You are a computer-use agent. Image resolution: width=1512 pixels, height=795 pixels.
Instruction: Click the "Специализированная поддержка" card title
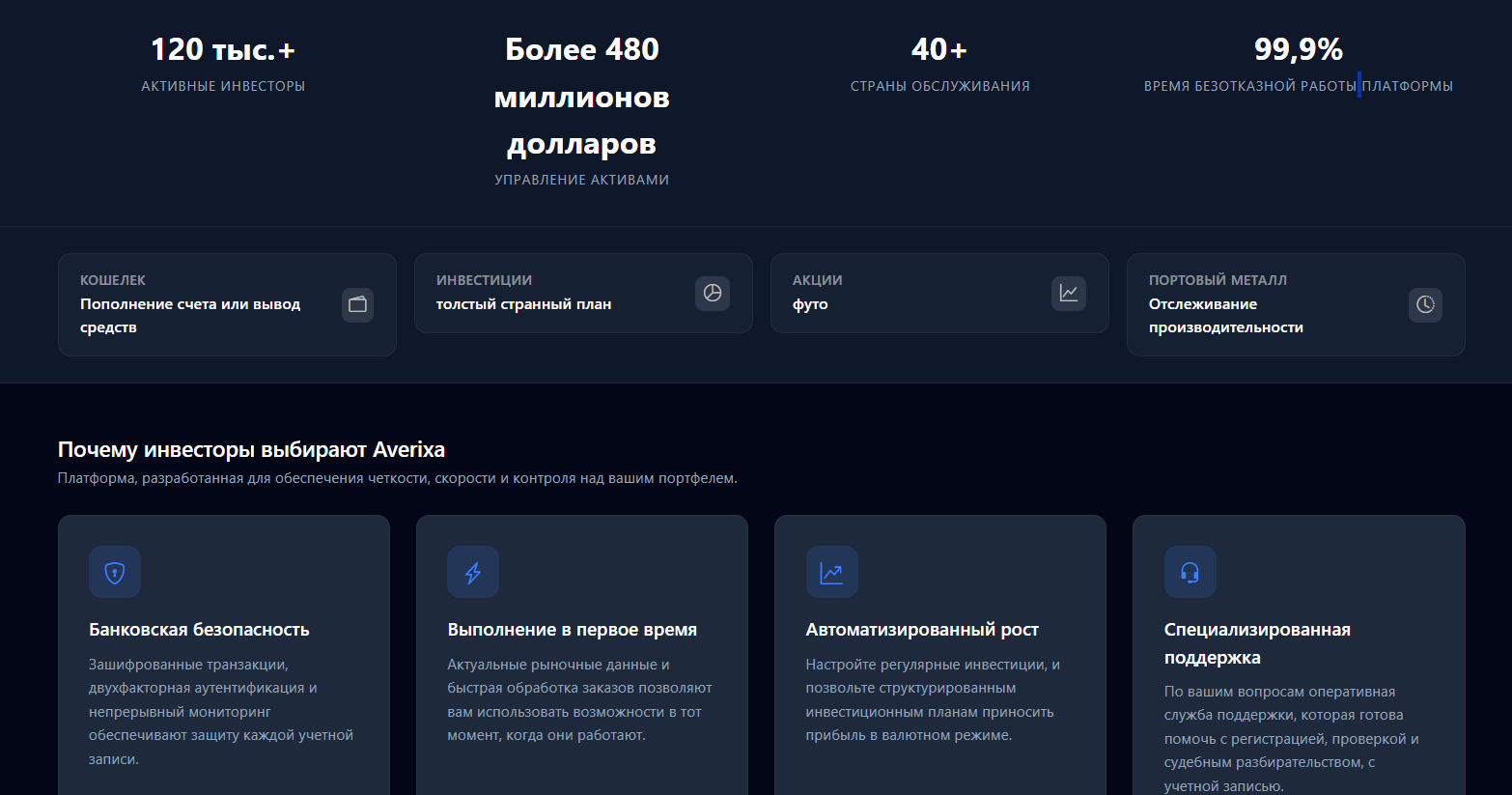(1257, 643)
